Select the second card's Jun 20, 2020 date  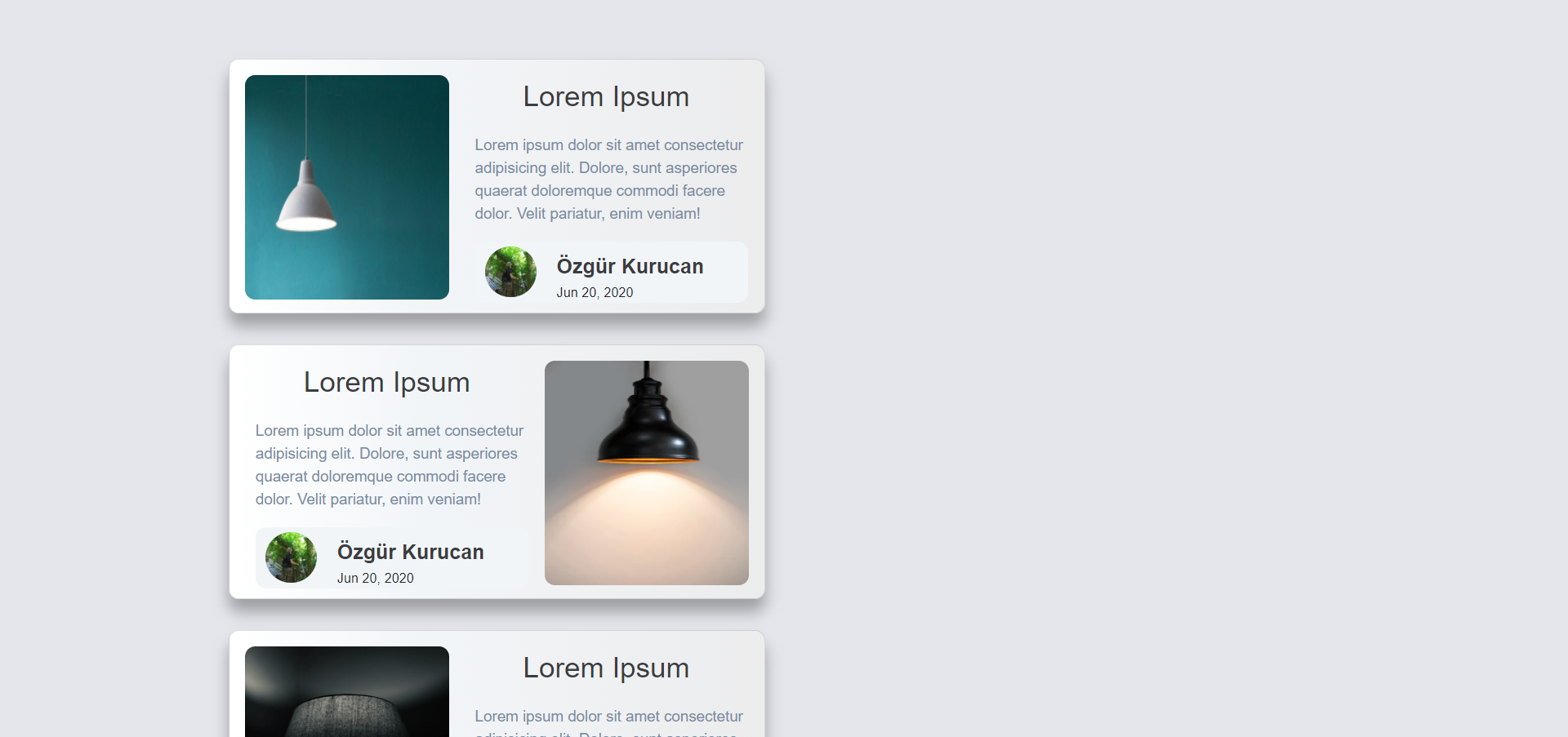[x=375, y=578]
